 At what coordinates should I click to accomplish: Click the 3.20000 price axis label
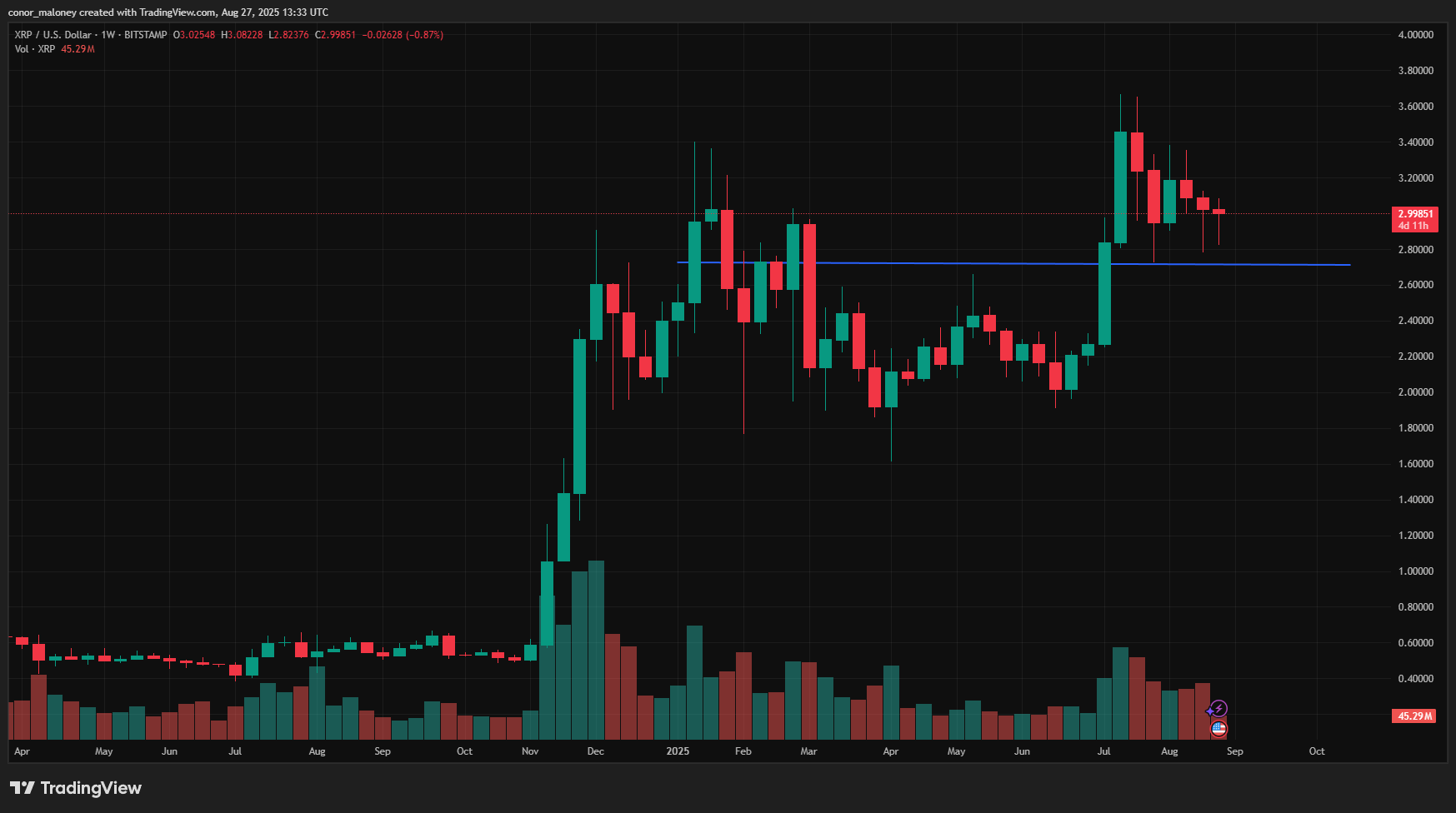(x=1416, y=178)
